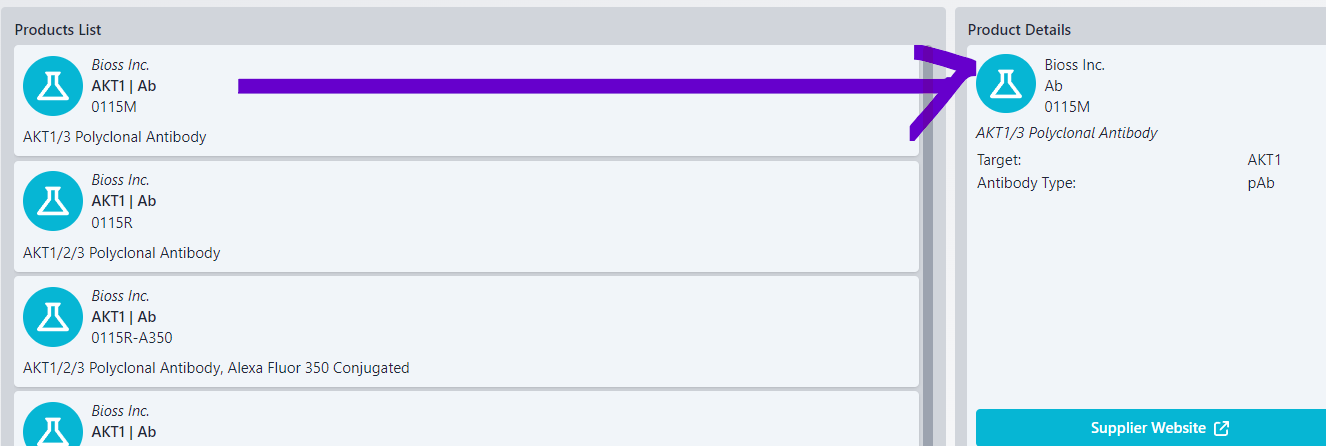Click the Antibody Type value pAb
The height and width of the screenshot is (446, 1326).
tap(1261, 183)
